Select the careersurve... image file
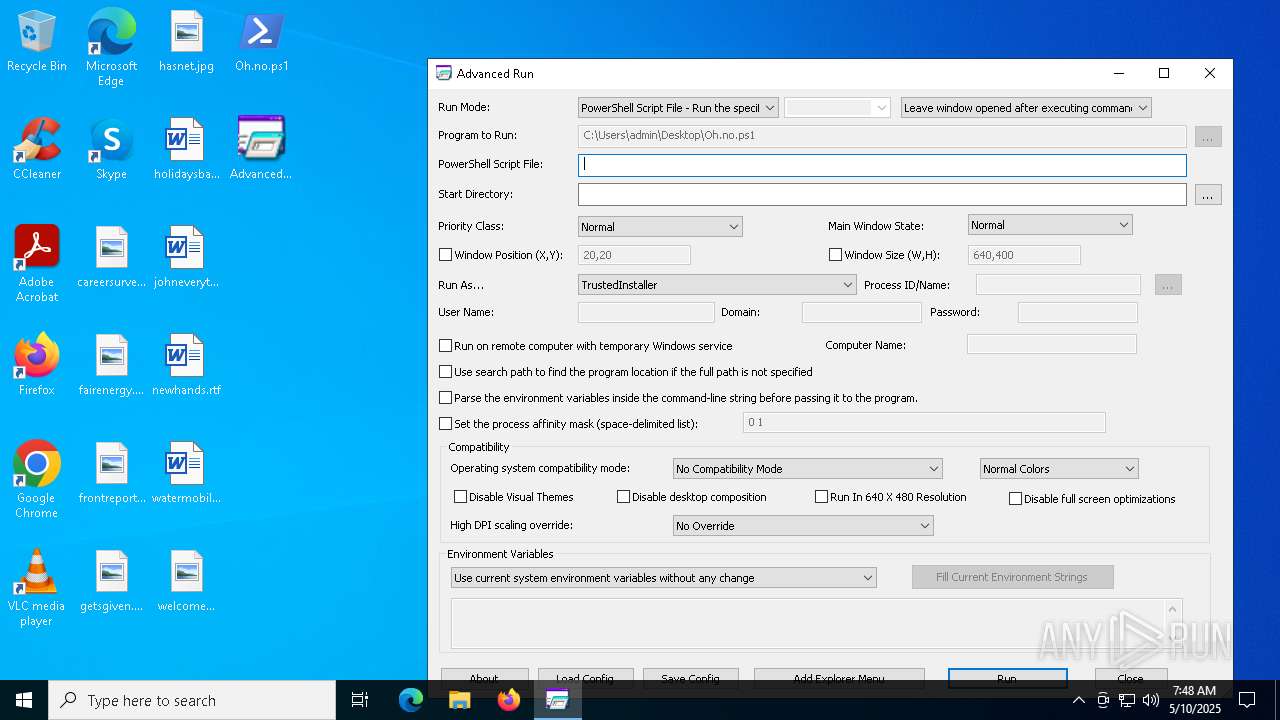This screenshot has height=720, width=1280. tap(111, 257)
